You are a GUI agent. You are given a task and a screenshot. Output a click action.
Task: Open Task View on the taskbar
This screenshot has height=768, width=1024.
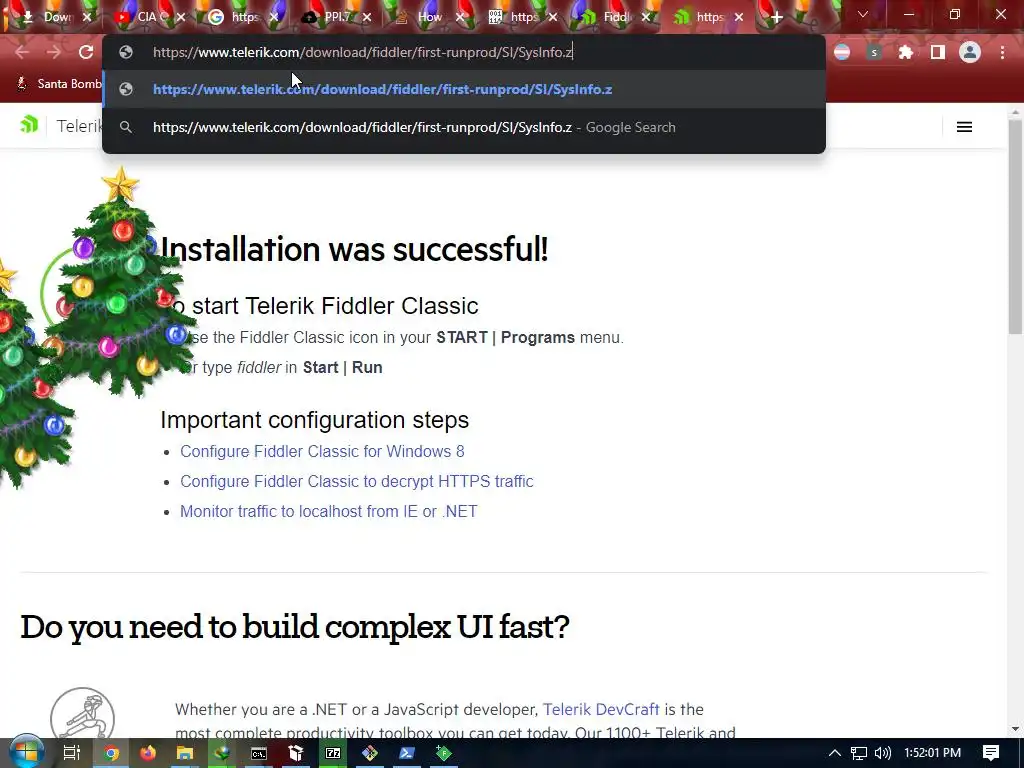71,753
